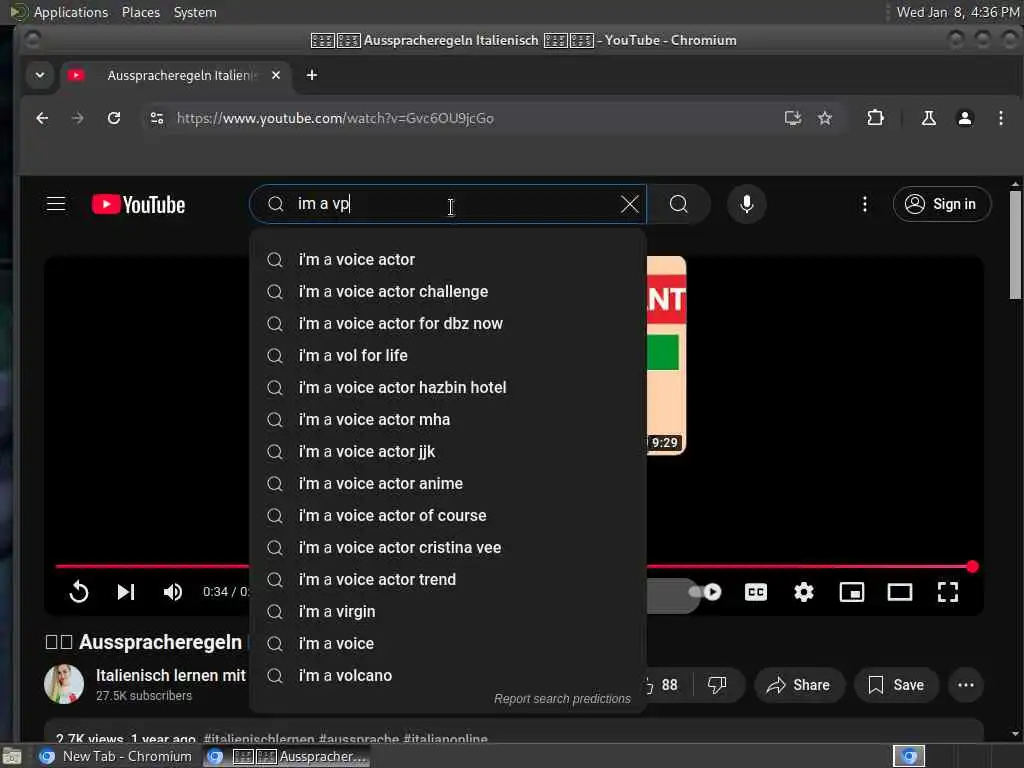Image resolution: width=1024 pixels, height=768 pixels.
Task: Open the video thumbnail showing 9:29
Action: [x=666, y=355]
